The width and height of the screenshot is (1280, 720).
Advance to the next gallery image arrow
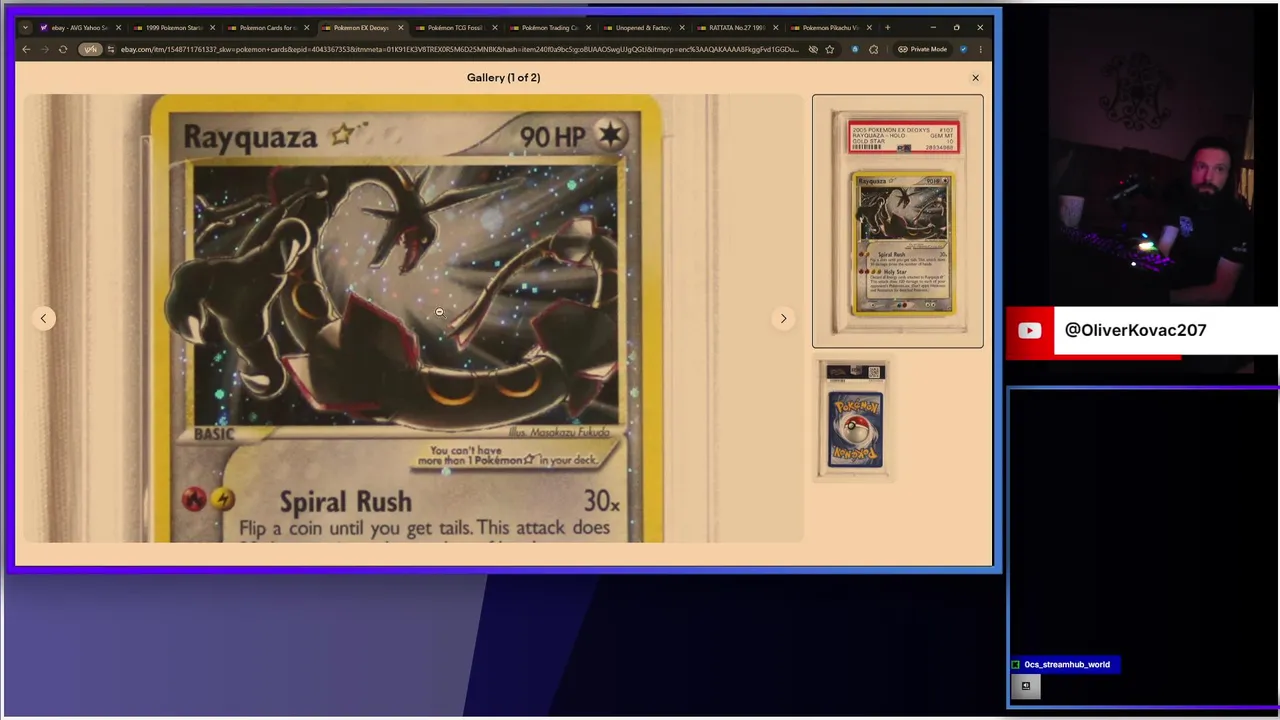click(783, 318)
